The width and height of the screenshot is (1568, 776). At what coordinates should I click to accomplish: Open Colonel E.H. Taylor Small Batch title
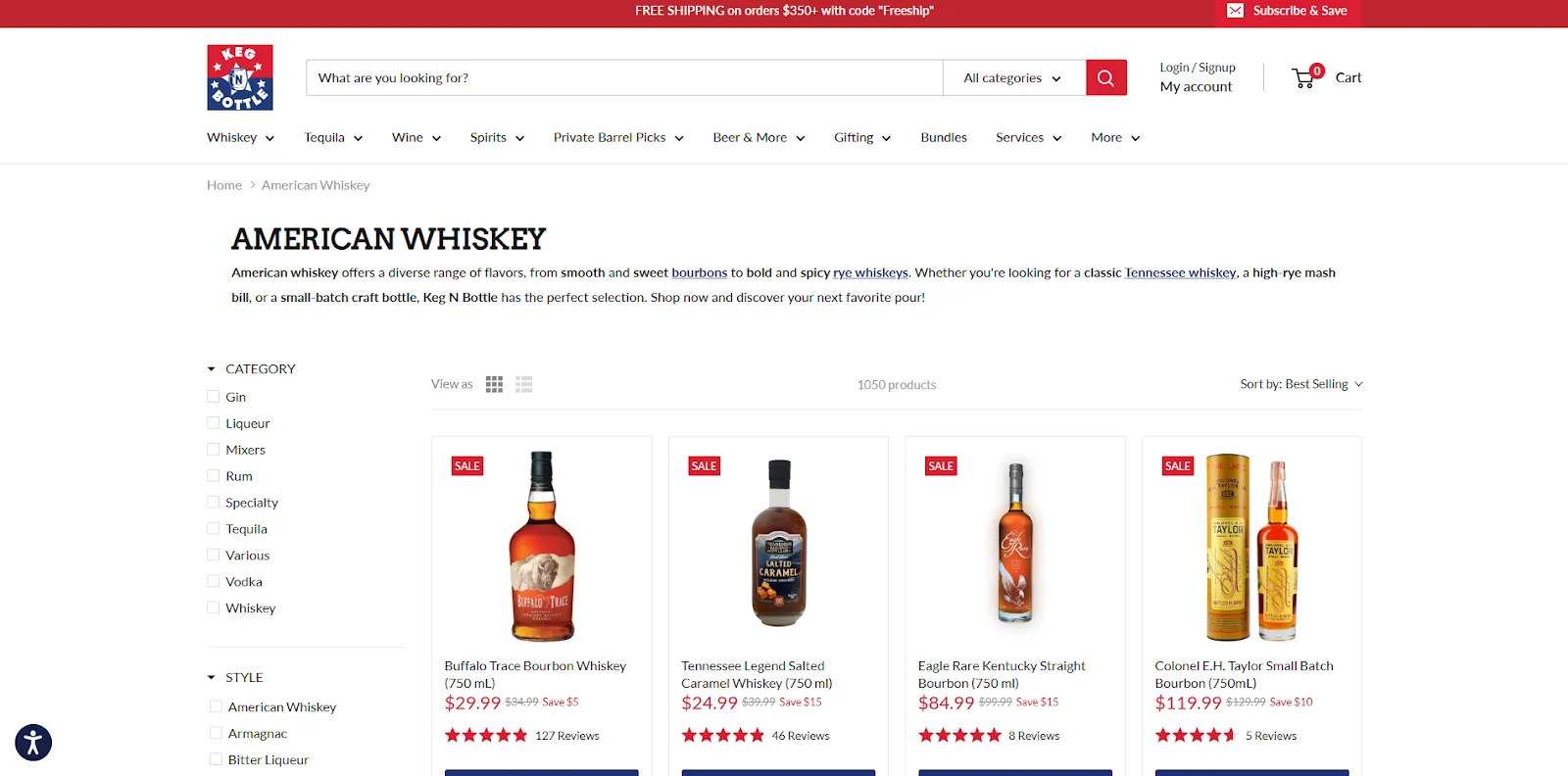point(1244,674)
